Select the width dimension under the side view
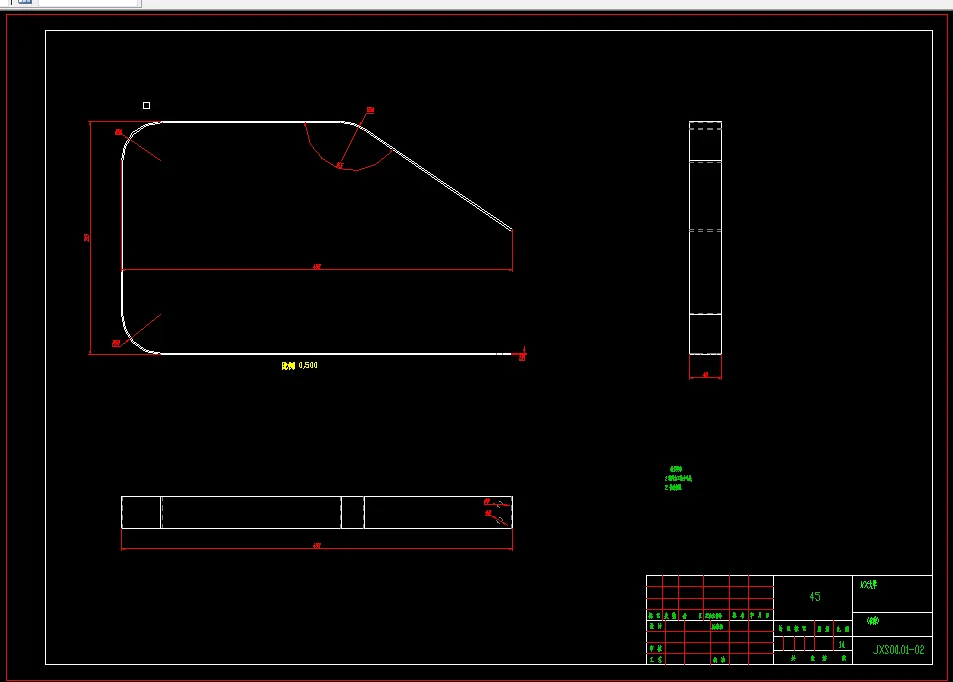The width and height of the screenshot is (953, 682). point(705,375)
